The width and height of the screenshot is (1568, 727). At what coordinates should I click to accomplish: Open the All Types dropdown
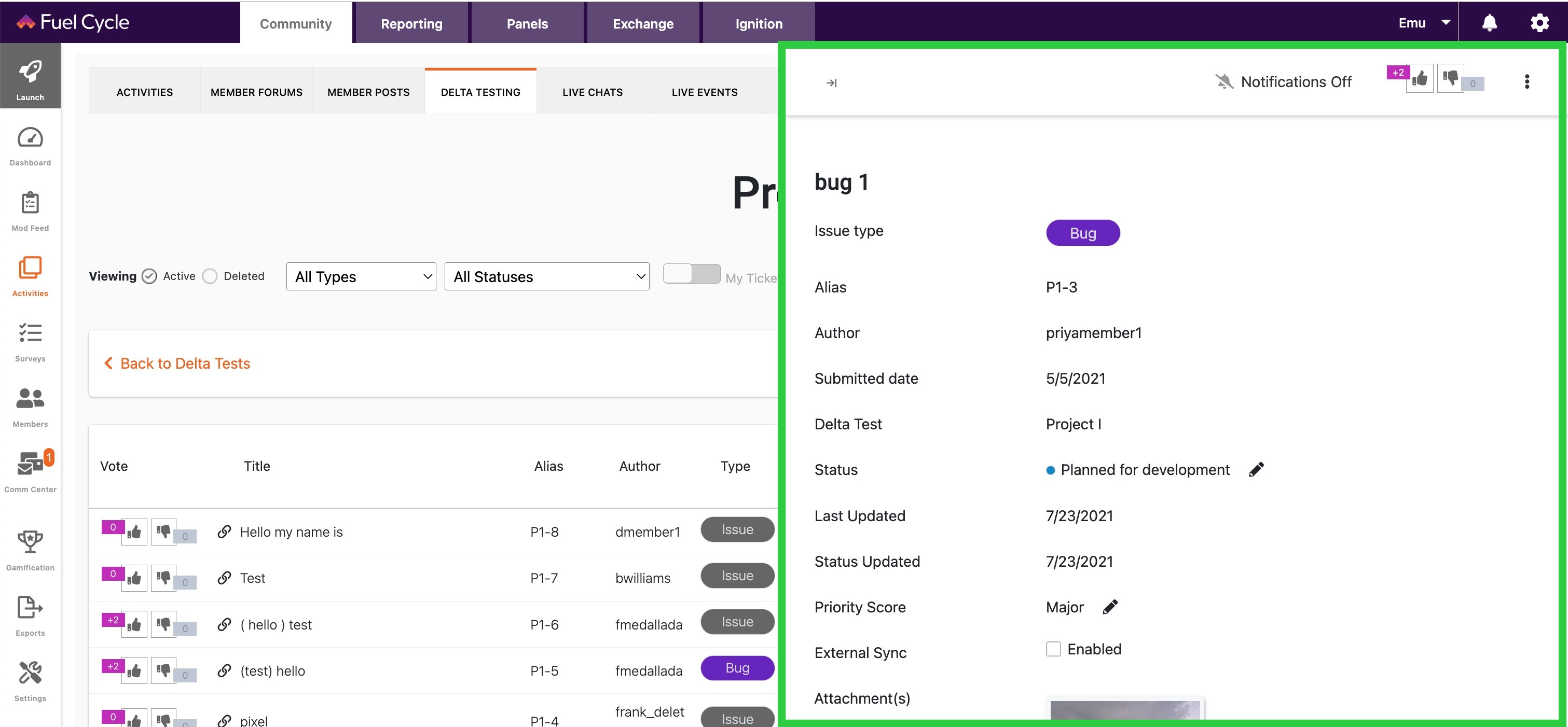tap(360, 276)
